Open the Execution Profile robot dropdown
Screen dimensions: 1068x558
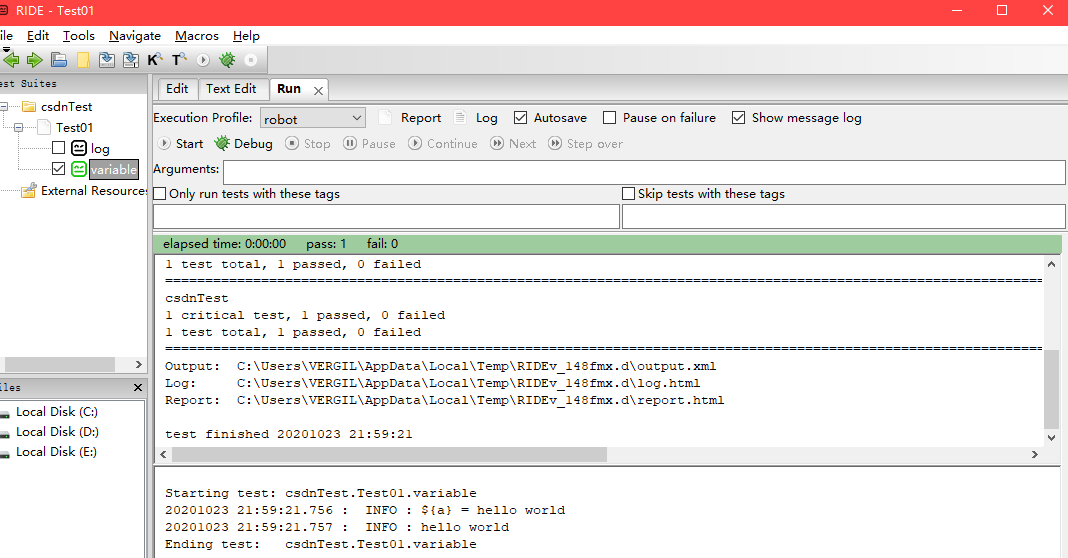(x=313, y=119)
